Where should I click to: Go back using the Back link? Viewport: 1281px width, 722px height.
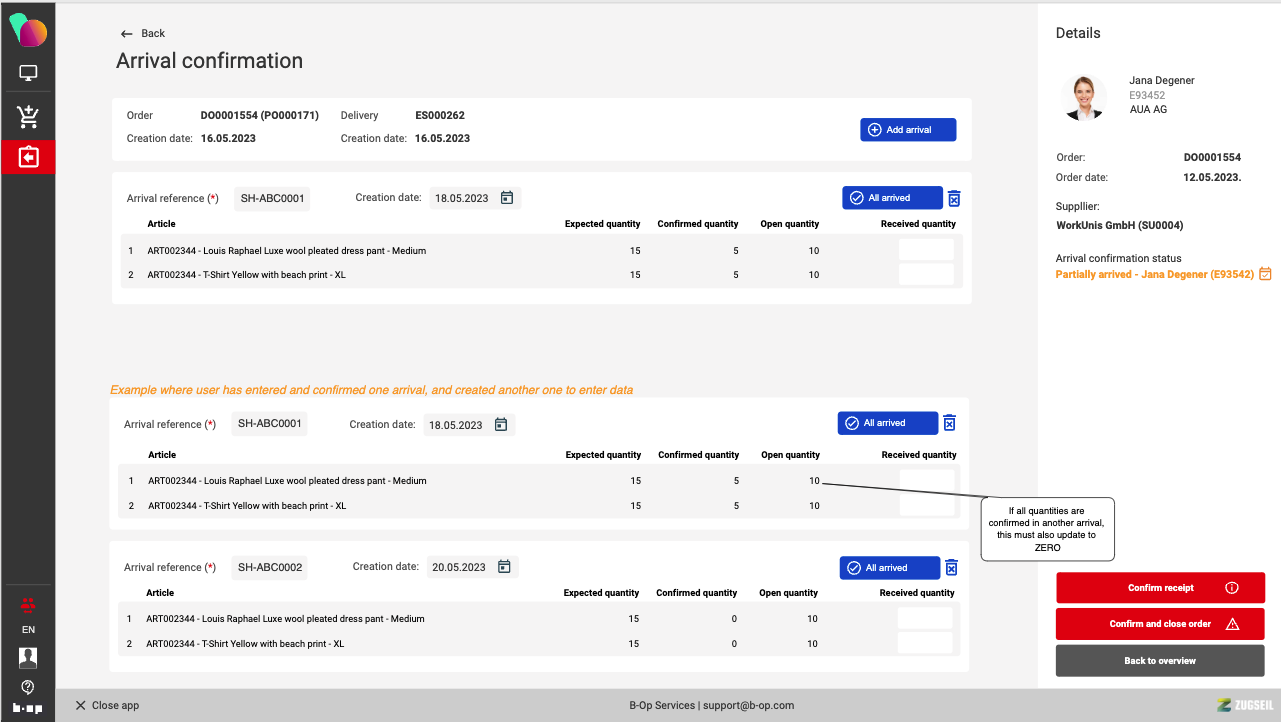coord(143,33)
